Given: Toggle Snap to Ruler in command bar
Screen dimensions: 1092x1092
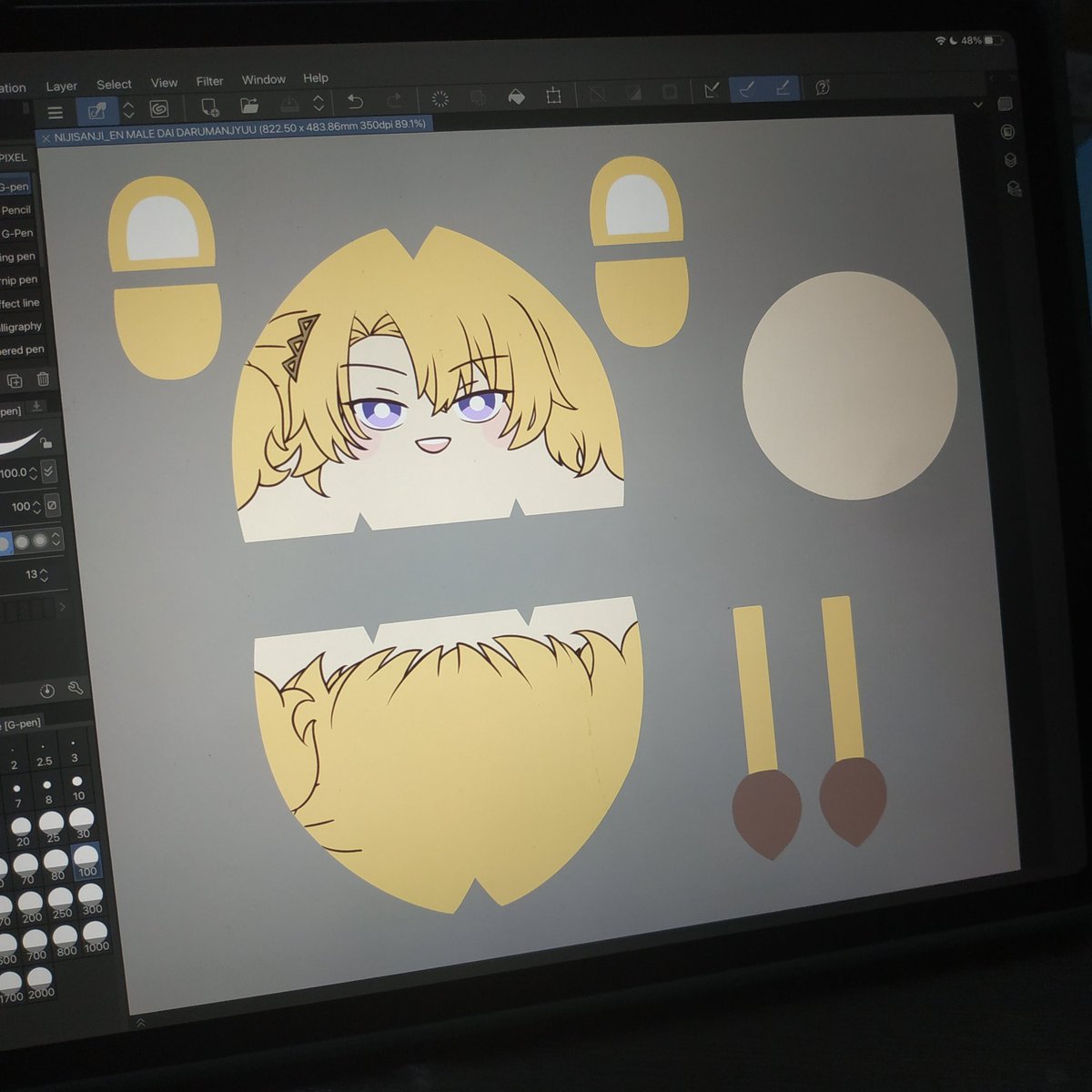Looking at the screenshot, I should (x=712, y=90).
